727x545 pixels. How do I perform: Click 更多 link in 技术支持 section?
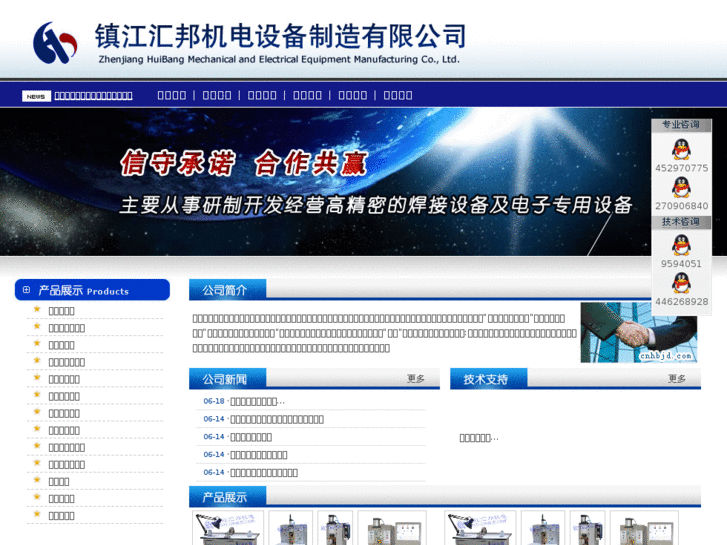coord(677,379)
